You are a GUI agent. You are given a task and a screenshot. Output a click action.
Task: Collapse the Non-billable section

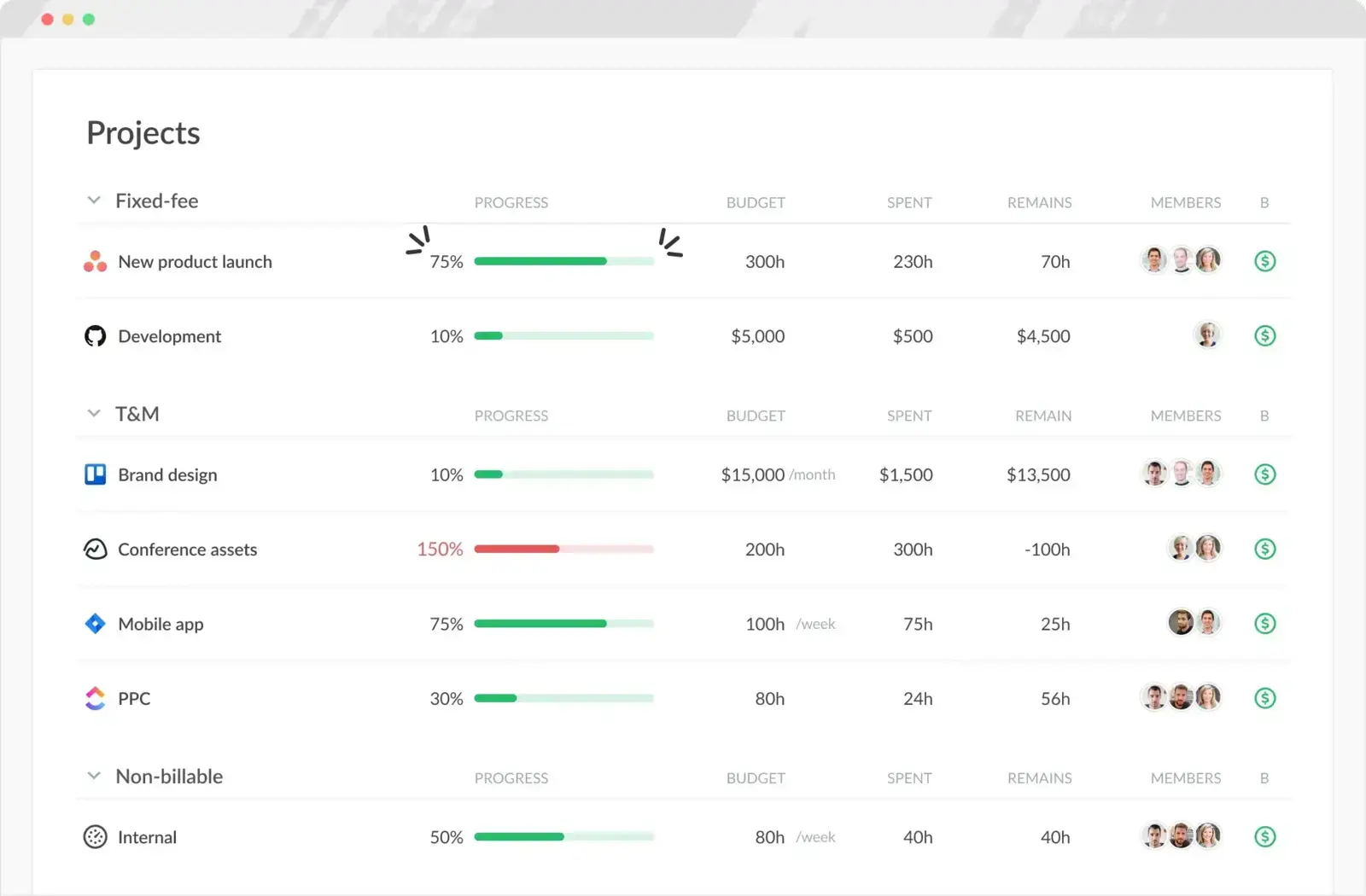pos(94,776)
